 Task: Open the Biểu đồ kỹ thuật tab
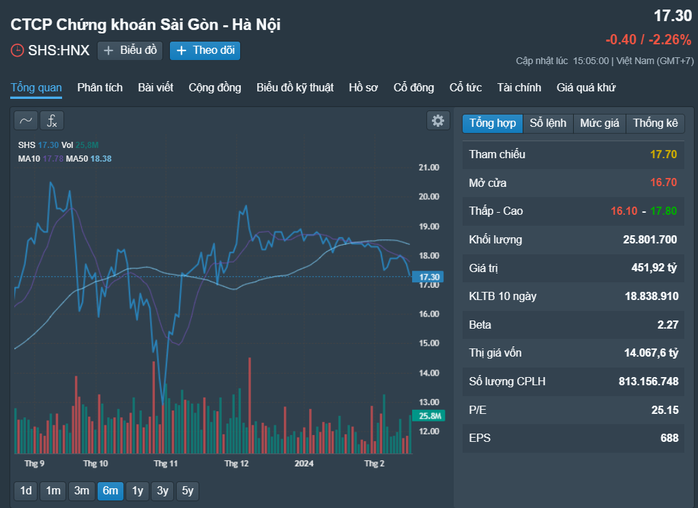tap(295, 88)
